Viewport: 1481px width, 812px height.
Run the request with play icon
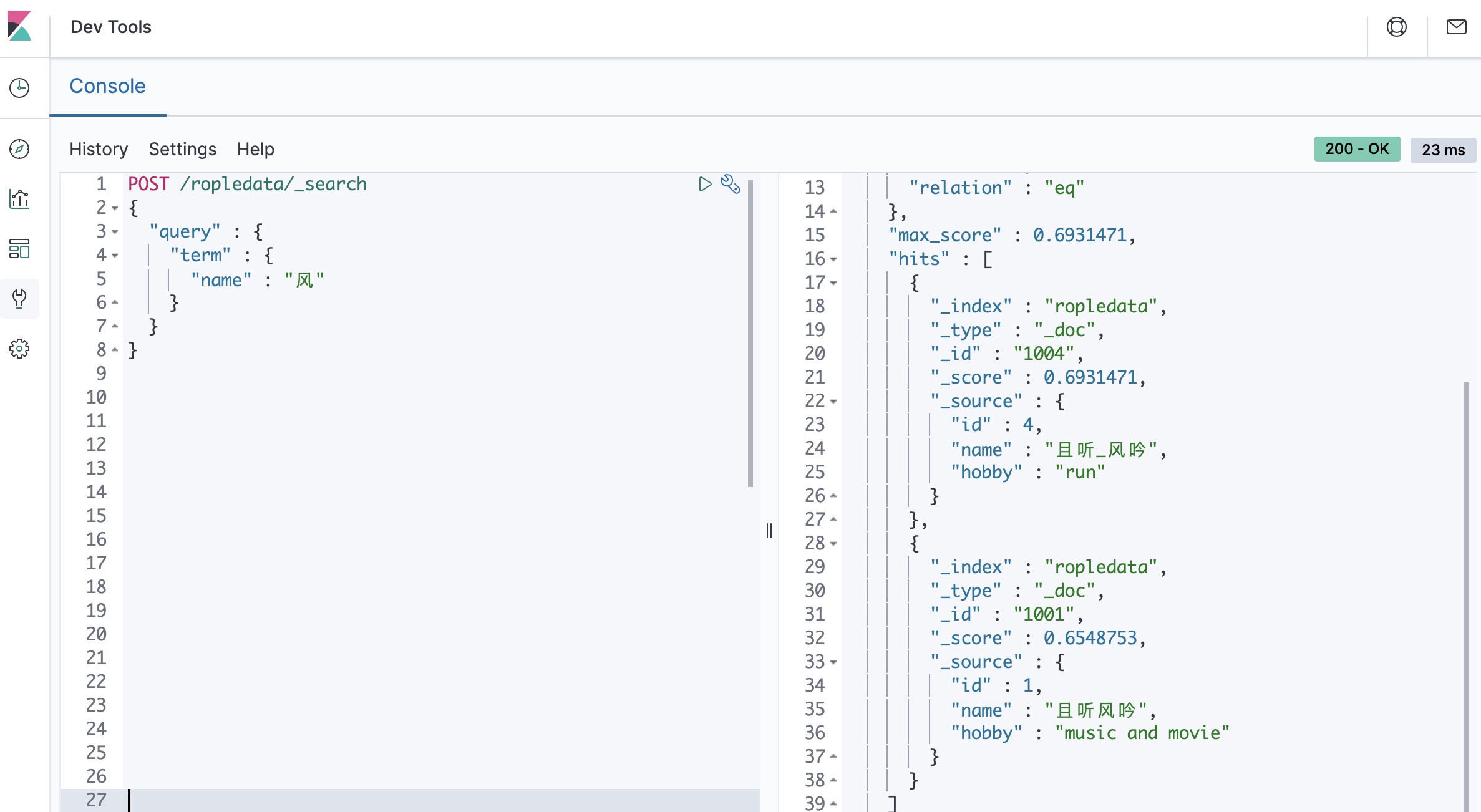click(x=705, y=184)
